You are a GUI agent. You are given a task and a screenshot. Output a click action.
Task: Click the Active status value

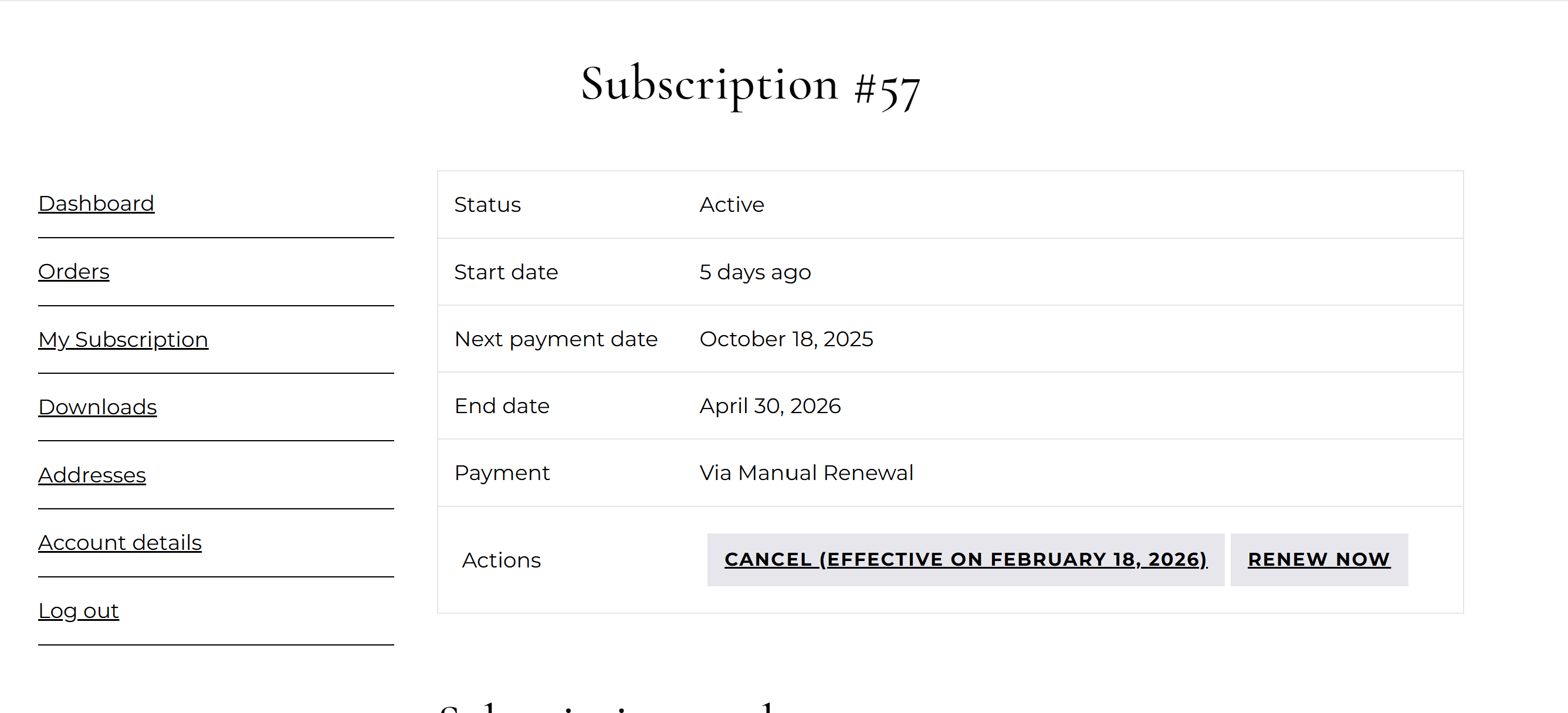[x=731, y=205]
